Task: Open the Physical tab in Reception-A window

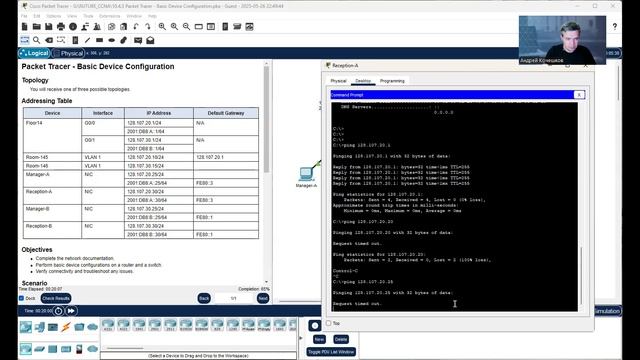Action: (x=338, y=81)
